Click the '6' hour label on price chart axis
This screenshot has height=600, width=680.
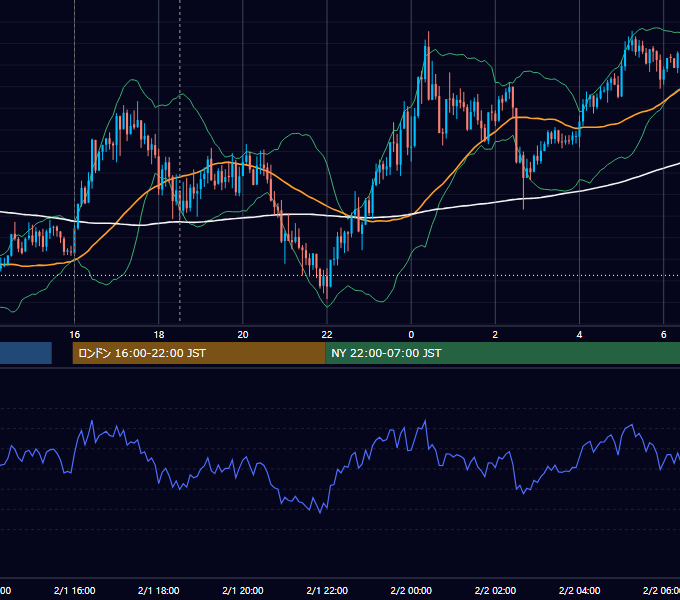(x=664, y=335)
